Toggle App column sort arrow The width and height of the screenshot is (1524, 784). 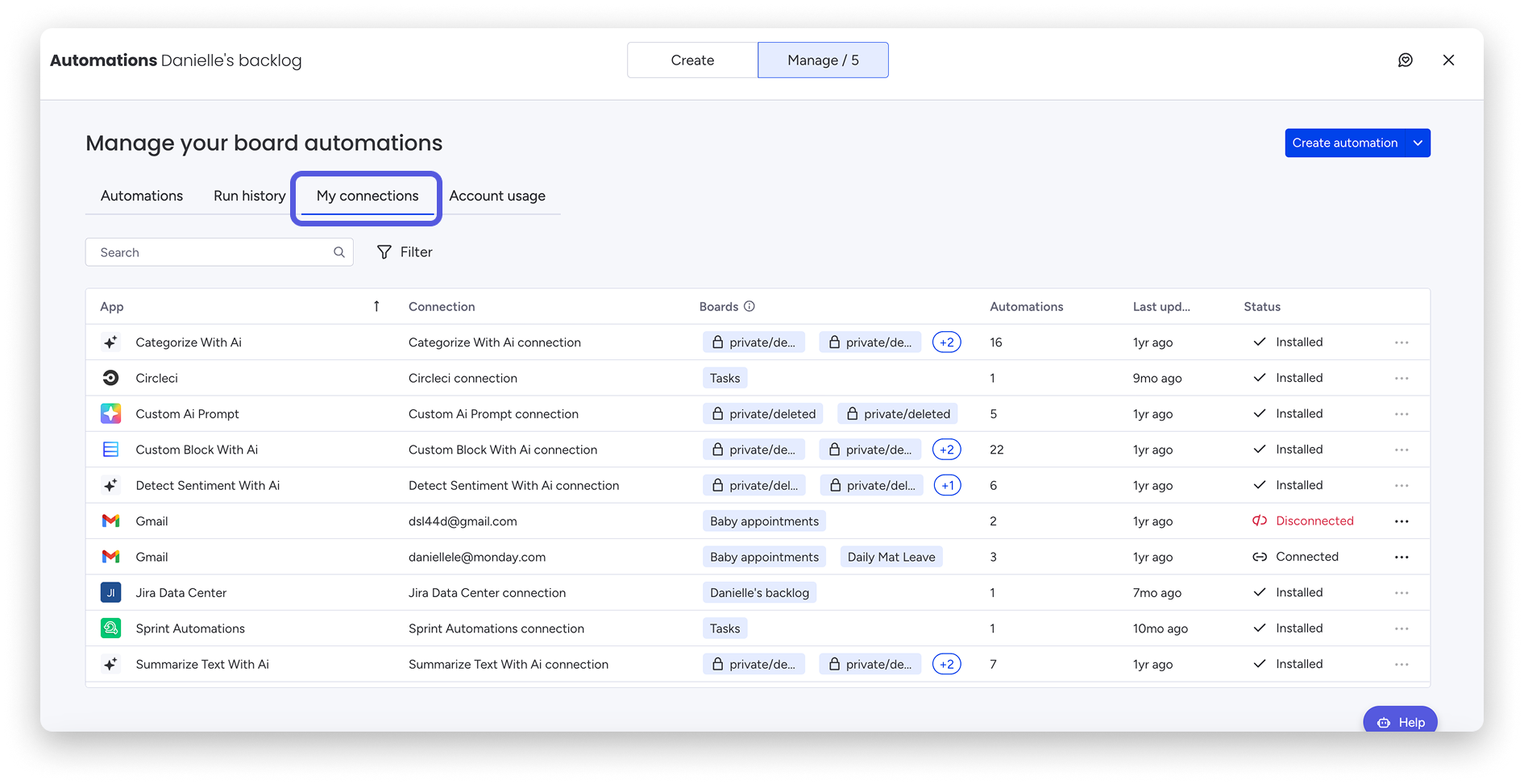(x=376, y=306)
